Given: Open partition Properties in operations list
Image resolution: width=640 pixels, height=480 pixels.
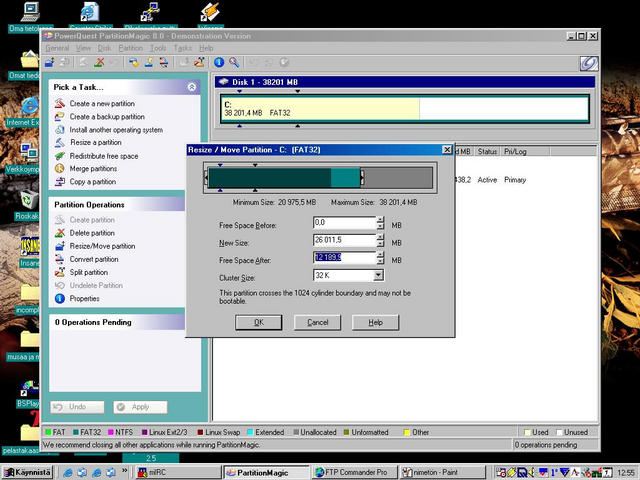Looking at the screenshot, I should coord(84,299).
